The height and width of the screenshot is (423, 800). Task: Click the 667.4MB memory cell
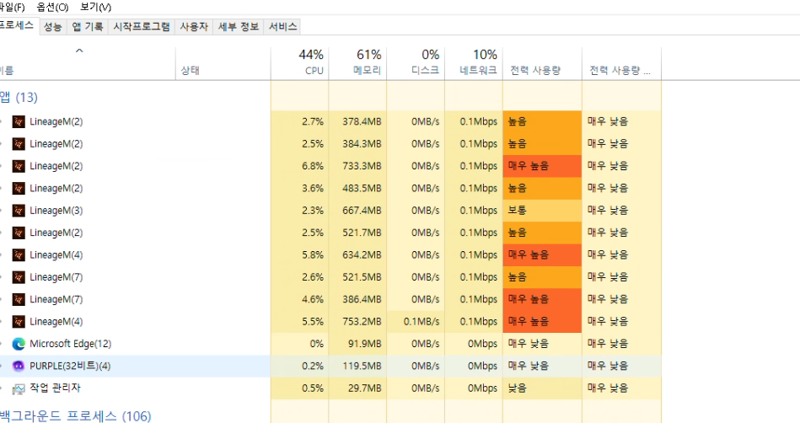[358, 210]
